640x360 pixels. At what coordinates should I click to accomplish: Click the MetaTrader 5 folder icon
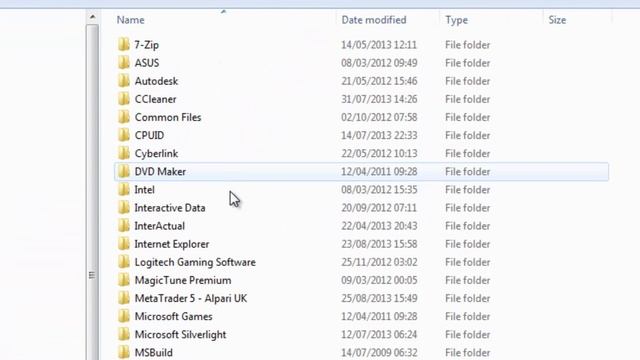point(124,298)
